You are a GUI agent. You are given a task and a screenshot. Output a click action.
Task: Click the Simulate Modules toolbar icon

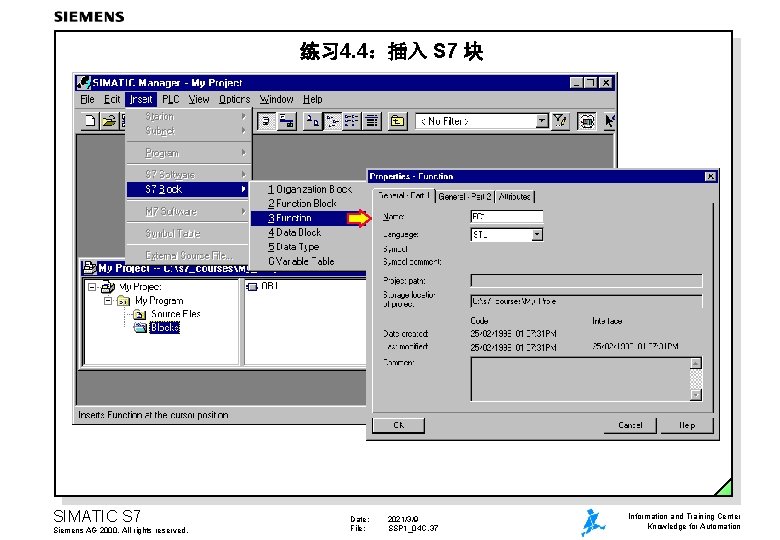[586, 121]
